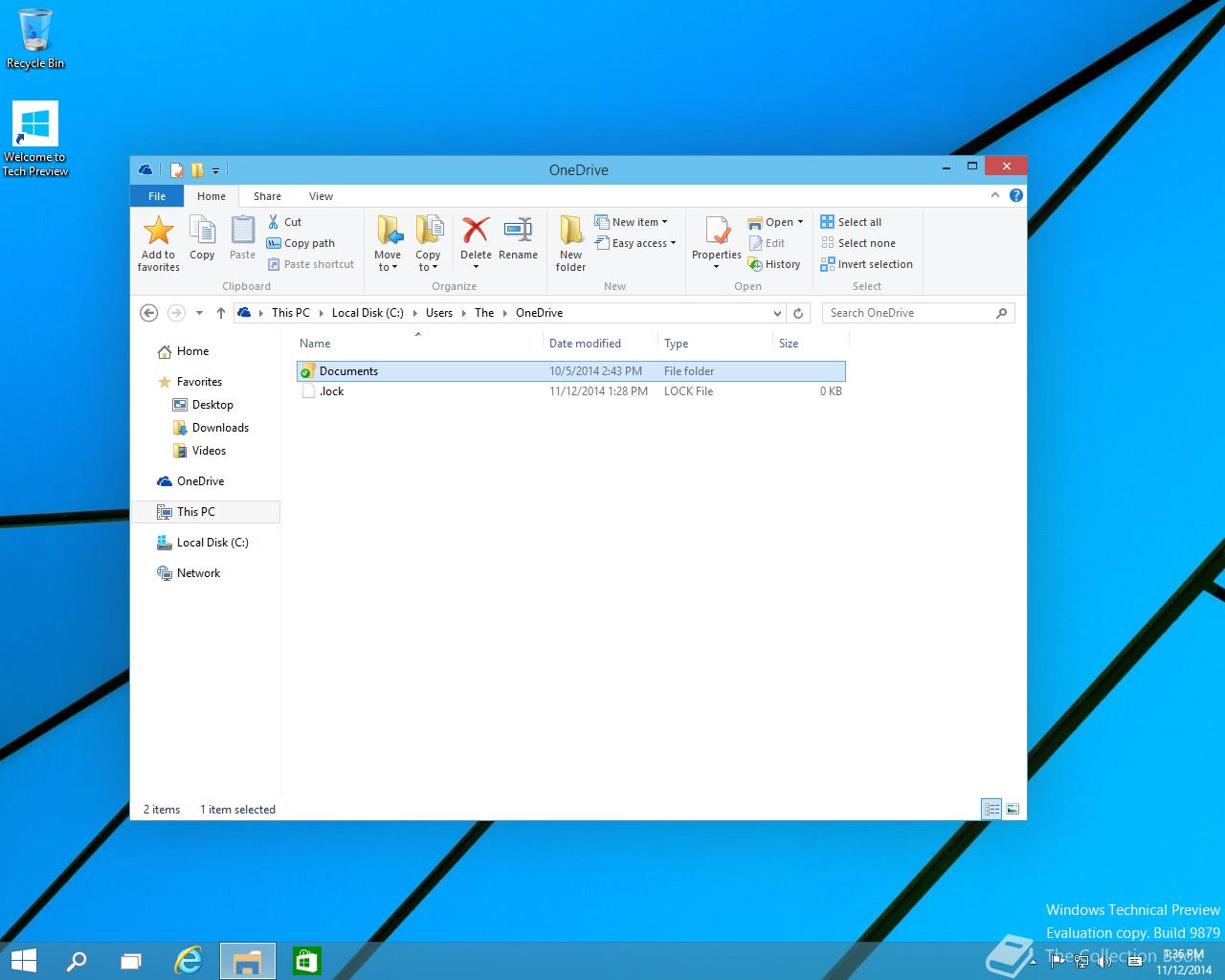
Task: Click the Copy icon in Clipboard group
Action: (202, 230)
